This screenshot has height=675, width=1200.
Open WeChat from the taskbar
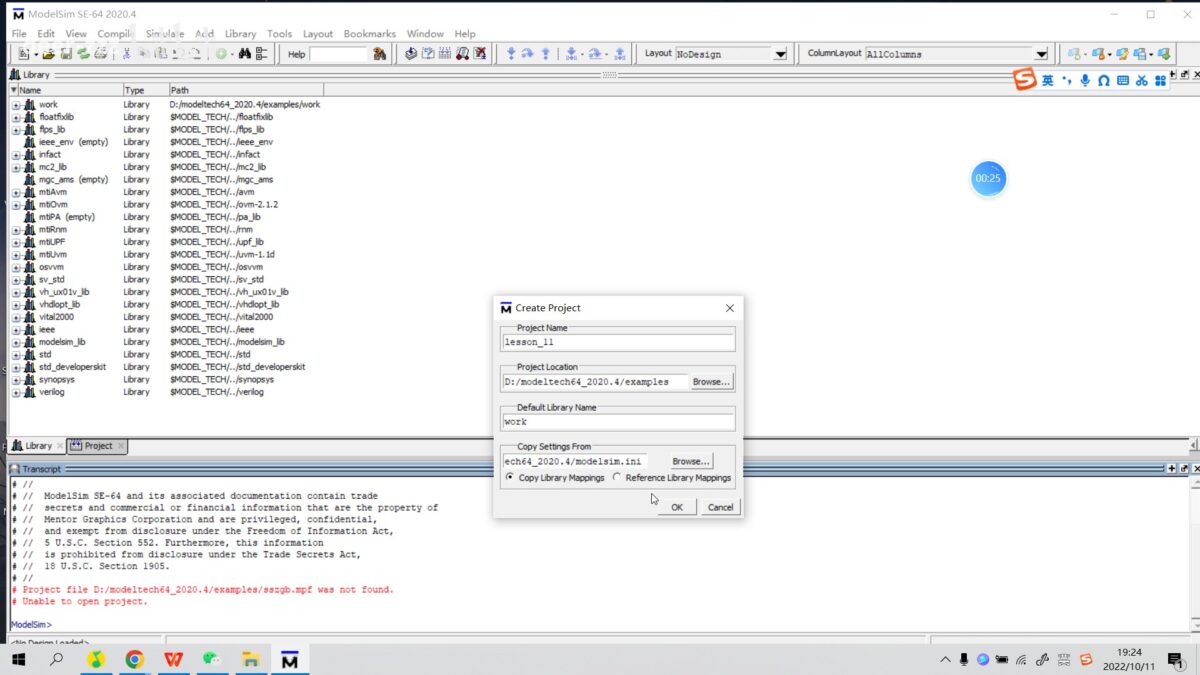point(211,659)
